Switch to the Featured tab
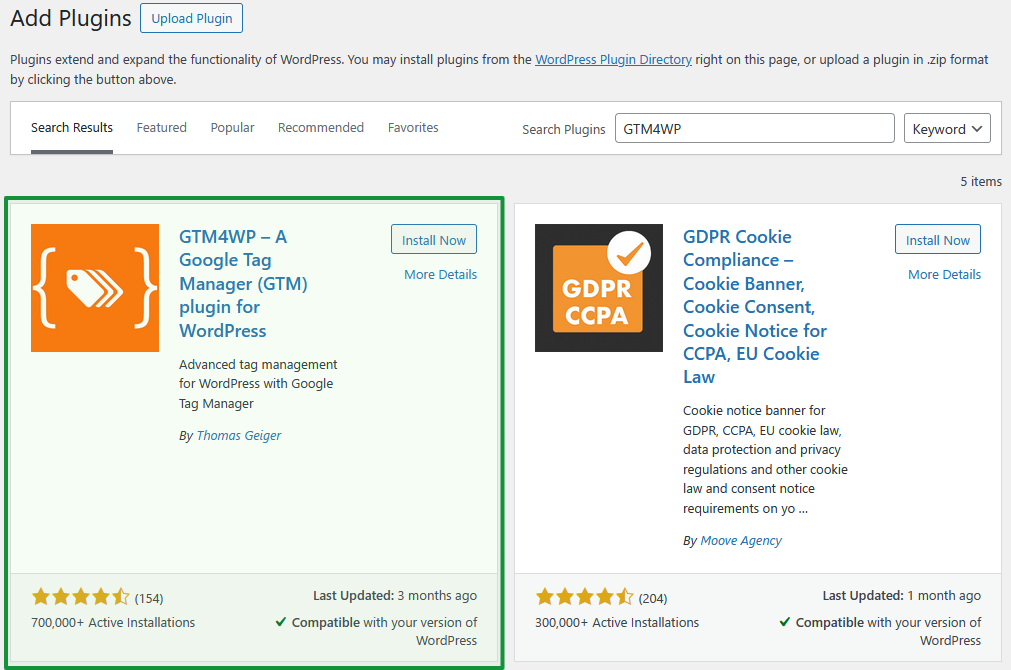This screenshot has height=670, width=1011. [162, 128]
